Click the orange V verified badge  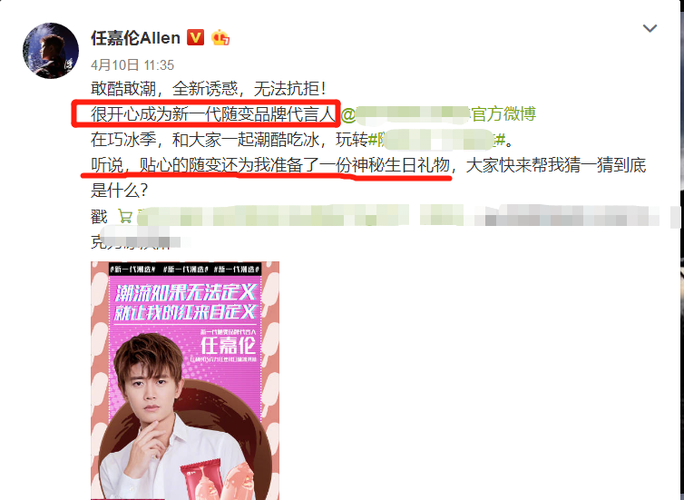click(195, 38)
